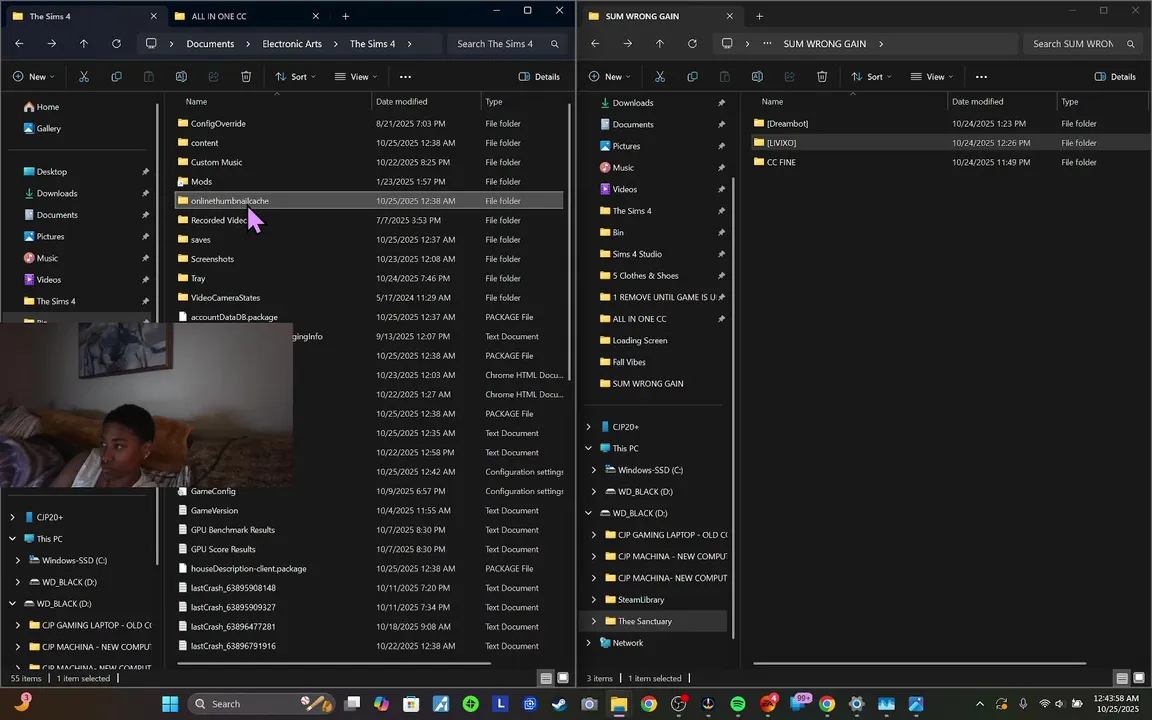
Task: Select GPU Benchmark Results file
Action: tap(370, 530)
